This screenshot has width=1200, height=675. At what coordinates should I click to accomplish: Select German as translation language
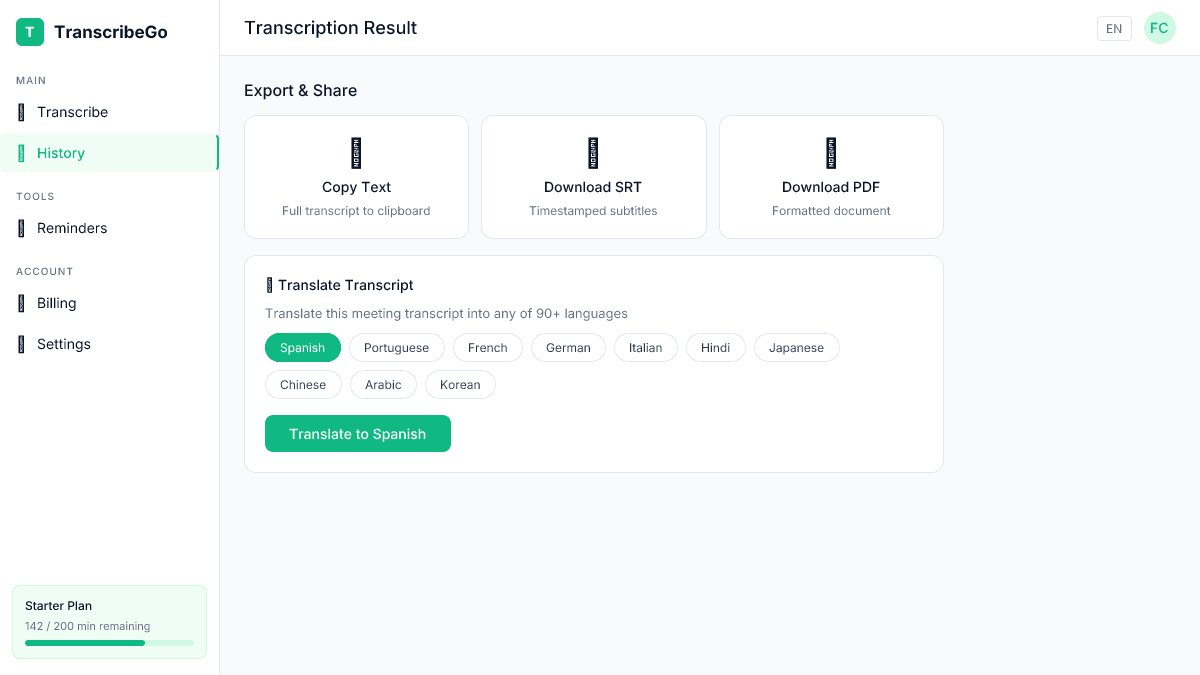click(x=568, y=347)
